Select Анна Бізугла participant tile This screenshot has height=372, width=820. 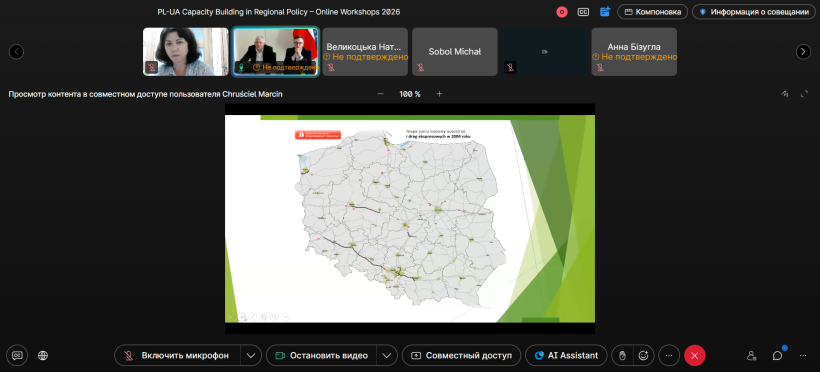[634, 51]
